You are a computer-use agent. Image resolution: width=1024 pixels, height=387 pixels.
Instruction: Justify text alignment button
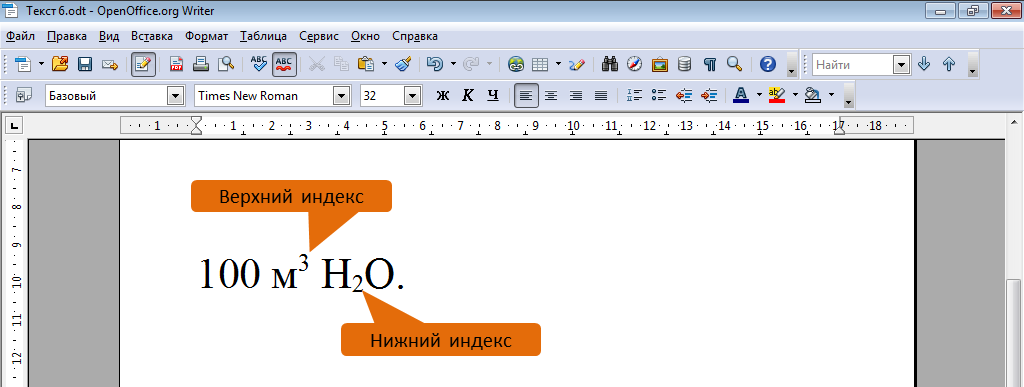tap(601, 96)
